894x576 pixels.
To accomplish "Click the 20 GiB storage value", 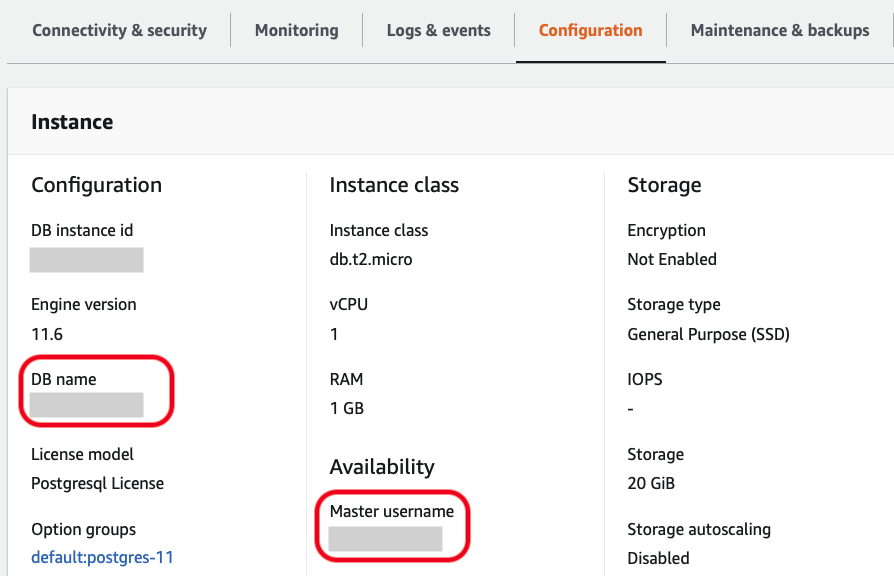I will [648, 483].
